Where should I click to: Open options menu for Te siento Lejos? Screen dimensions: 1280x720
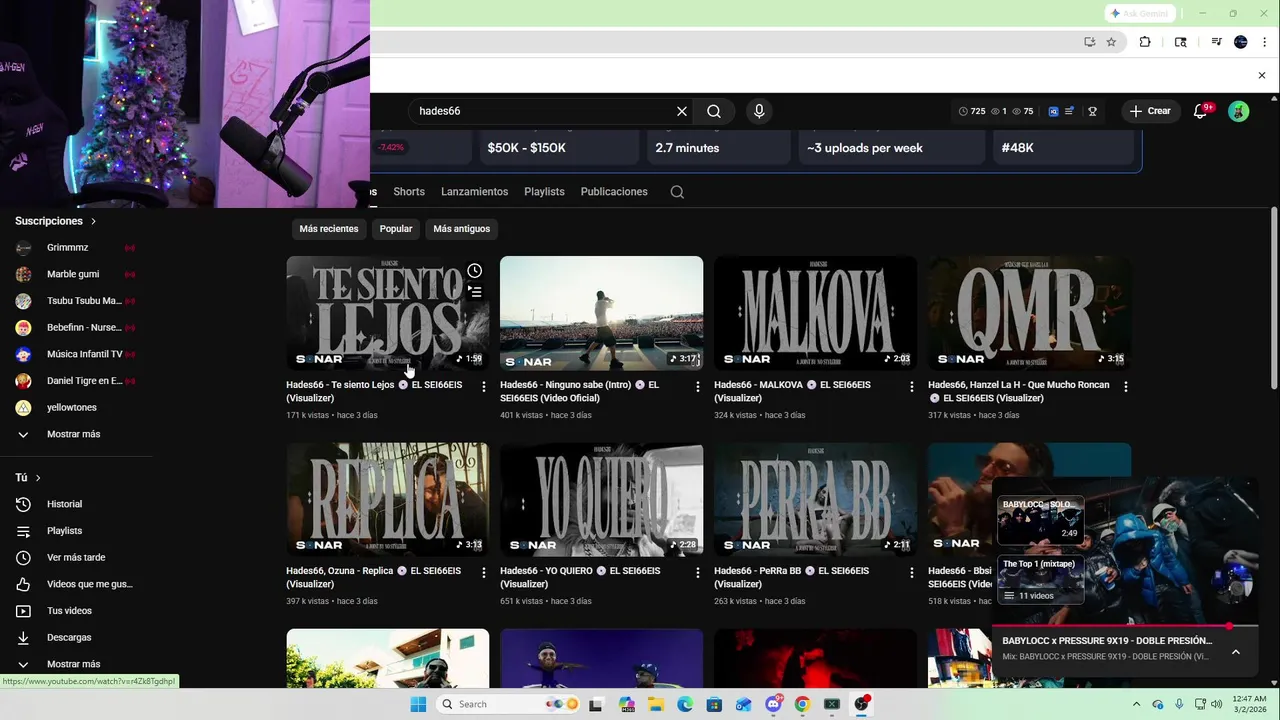[484, 386]
